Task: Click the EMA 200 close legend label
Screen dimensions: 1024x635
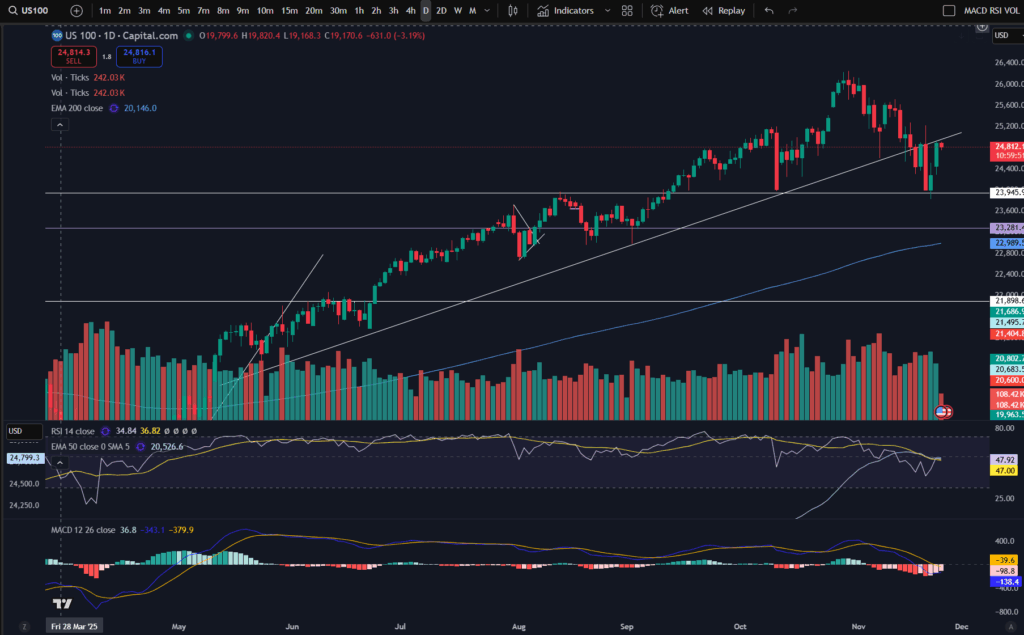Action: pyautogui.click(x=76, y=108)
